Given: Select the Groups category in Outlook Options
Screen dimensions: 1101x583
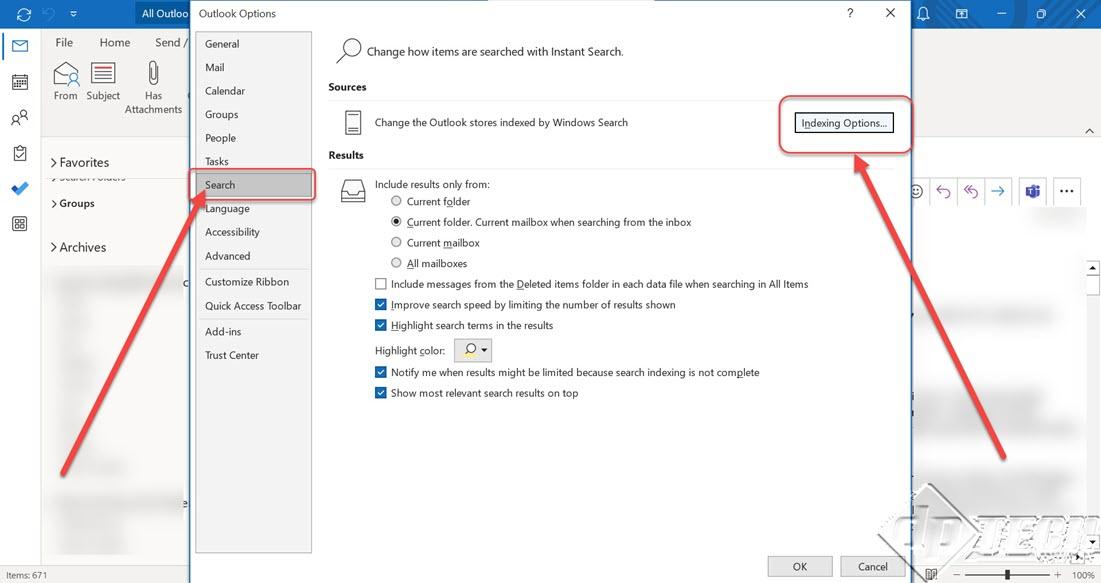Looking at the screenshot, I should [x=253, y=114].
